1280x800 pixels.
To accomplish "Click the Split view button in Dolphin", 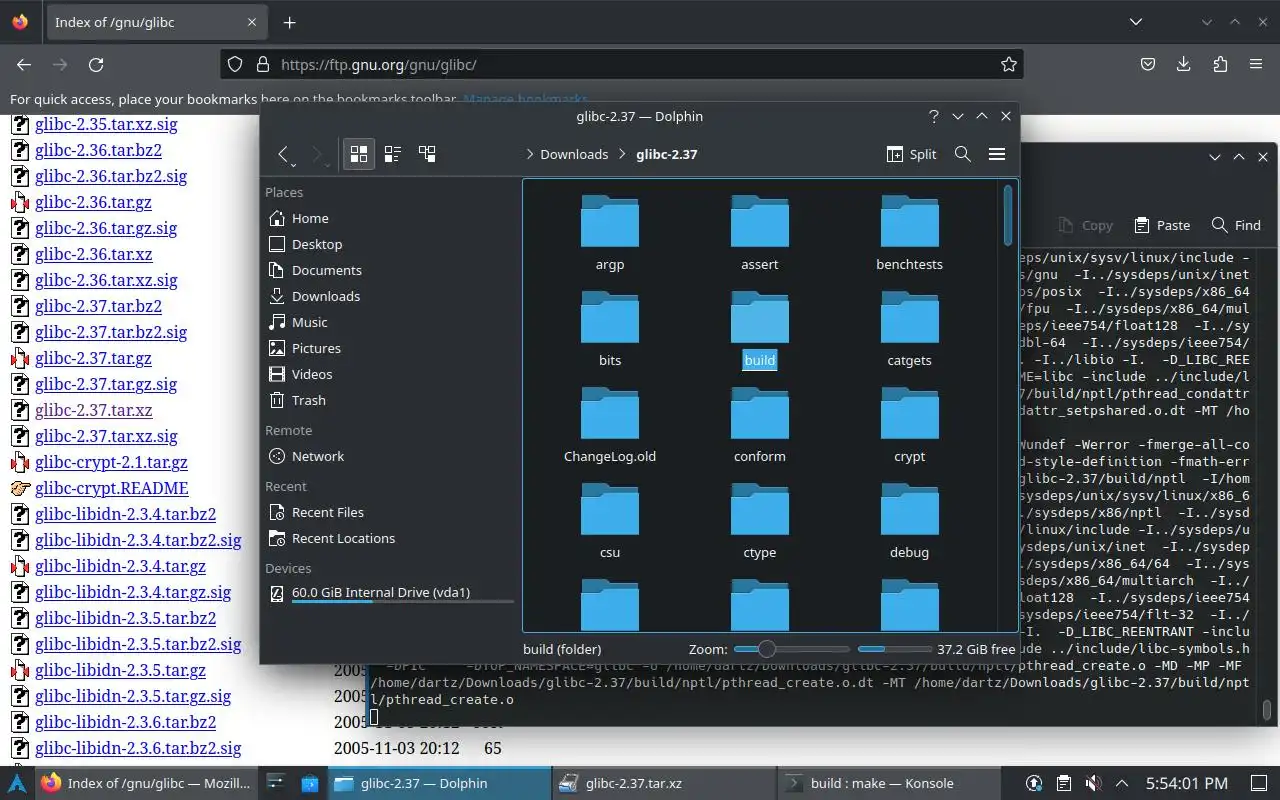I will (912, 154).
